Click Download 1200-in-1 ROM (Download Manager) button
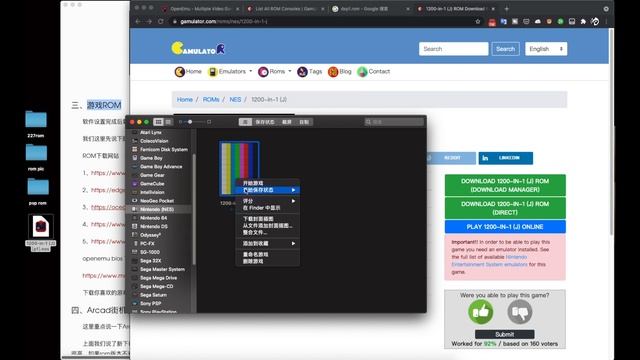 coord(505,185)
